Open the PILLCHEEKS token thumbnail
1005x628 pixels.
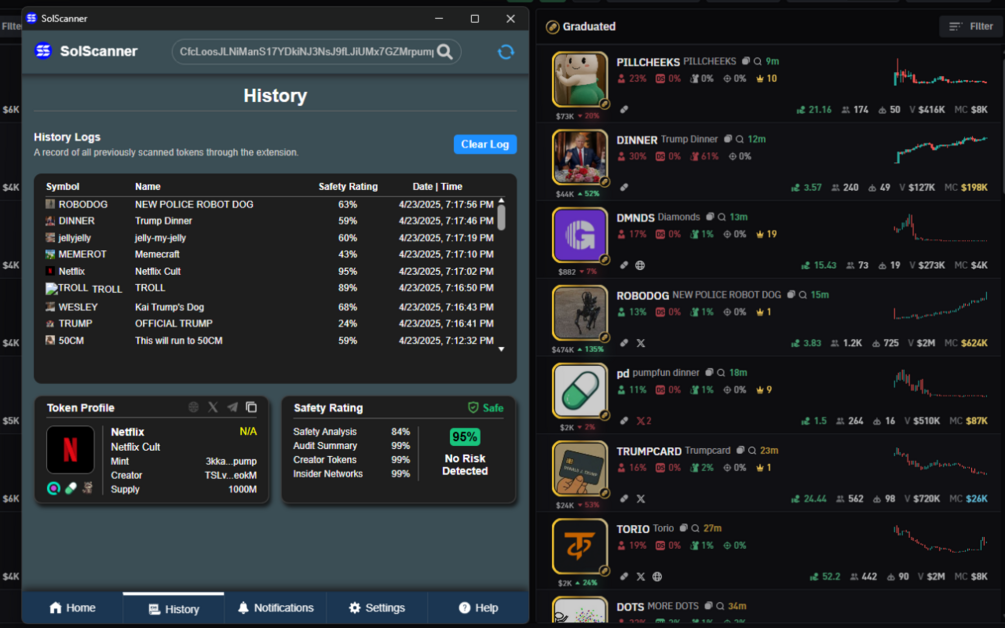coord(579,79)
